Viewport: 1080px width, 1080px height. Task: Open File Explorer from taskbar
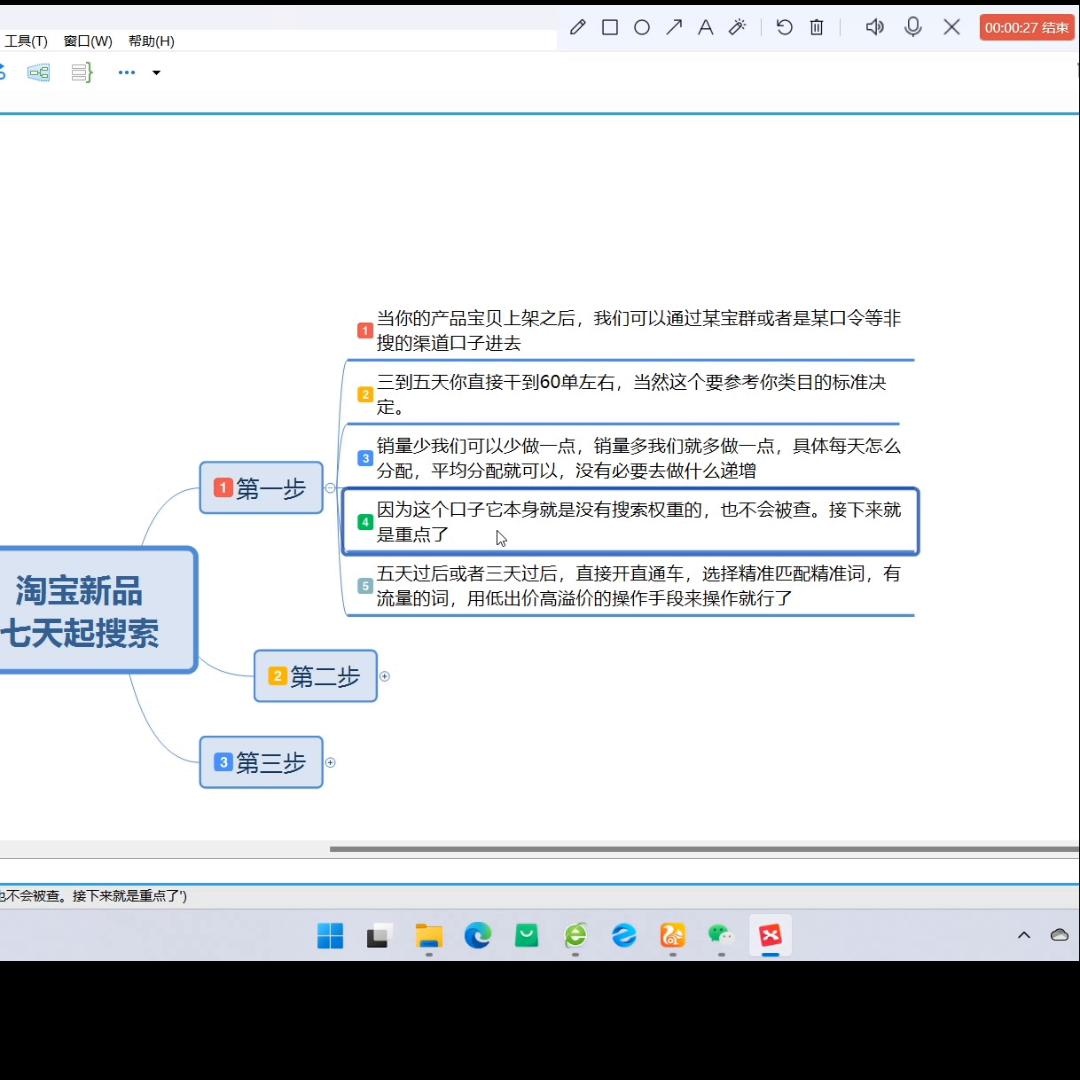(428, 935)
